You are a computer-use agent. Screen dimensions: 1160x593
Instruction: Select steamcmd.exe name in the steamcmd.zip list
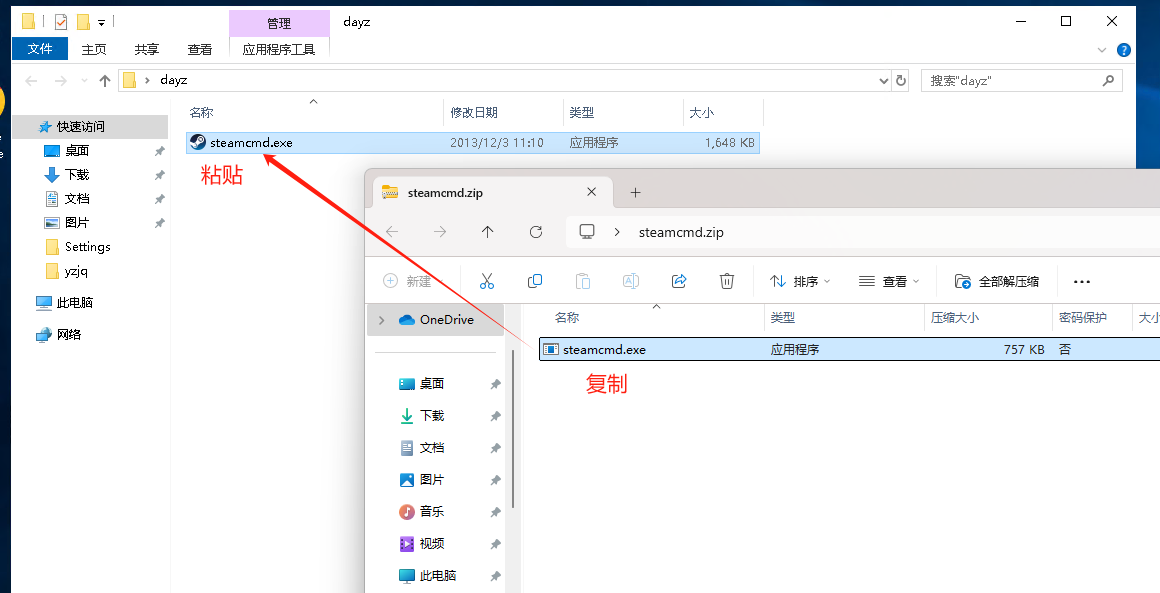click(x=604, y=350)
